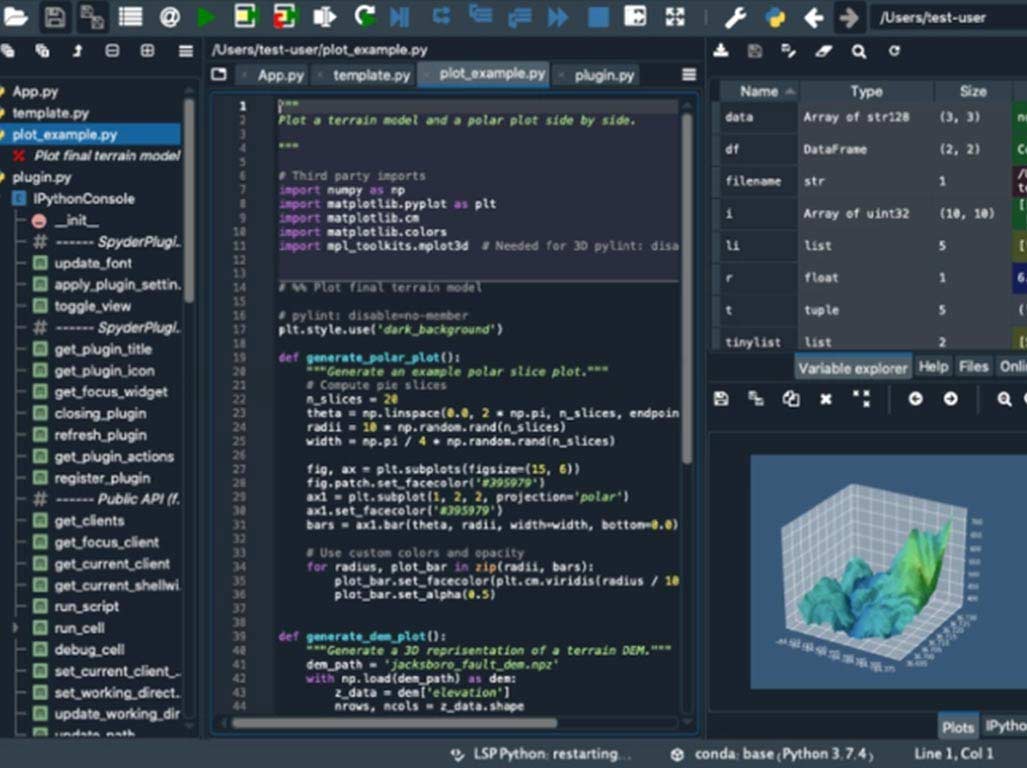This screenshot has width=1027, height=768.
Task: Click the magnifier search icon in variable explorer
Action: (859, 51)
